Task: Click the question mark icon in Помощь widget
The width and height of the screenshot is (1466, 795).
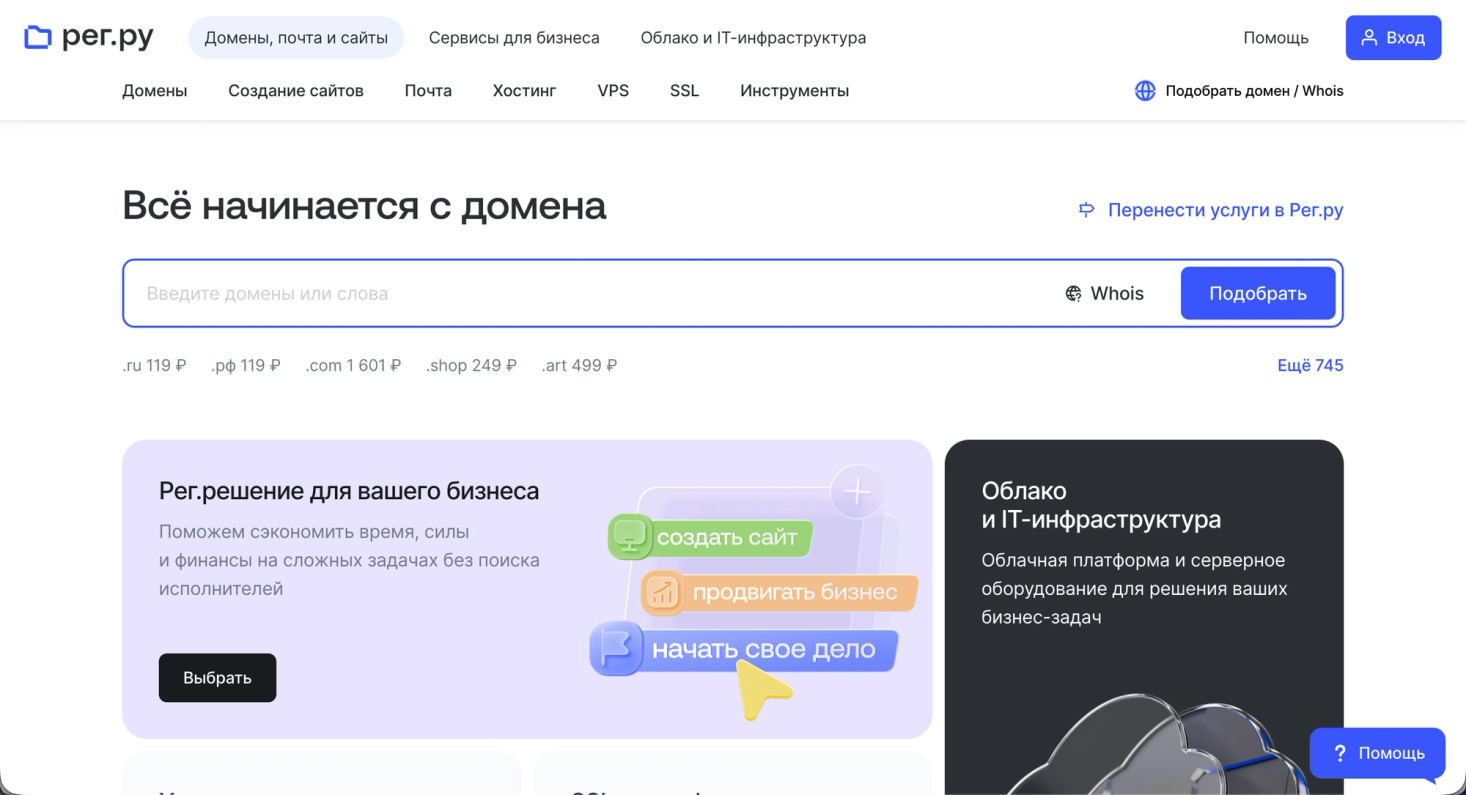Action: [x=1340, y=753]
